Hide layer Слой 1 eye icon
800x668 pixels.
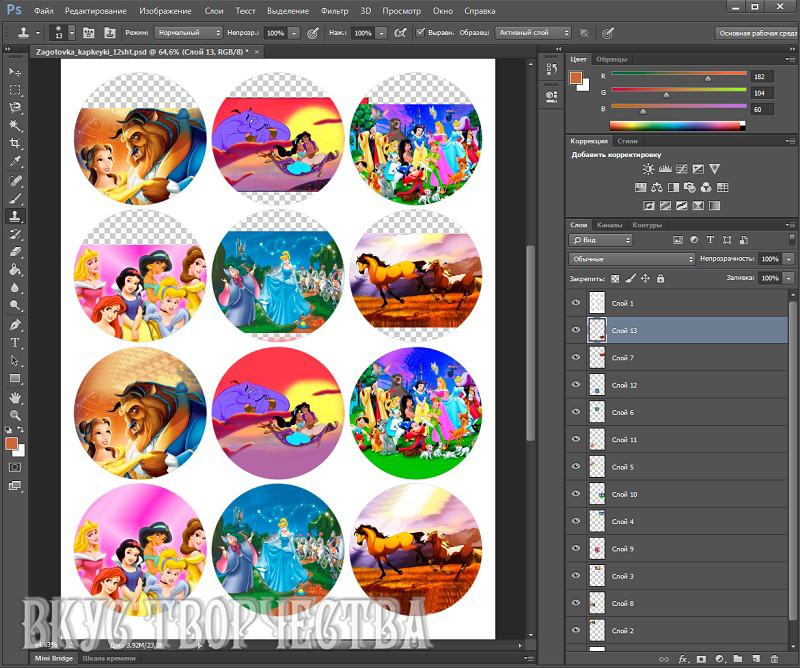click(576, 303)
